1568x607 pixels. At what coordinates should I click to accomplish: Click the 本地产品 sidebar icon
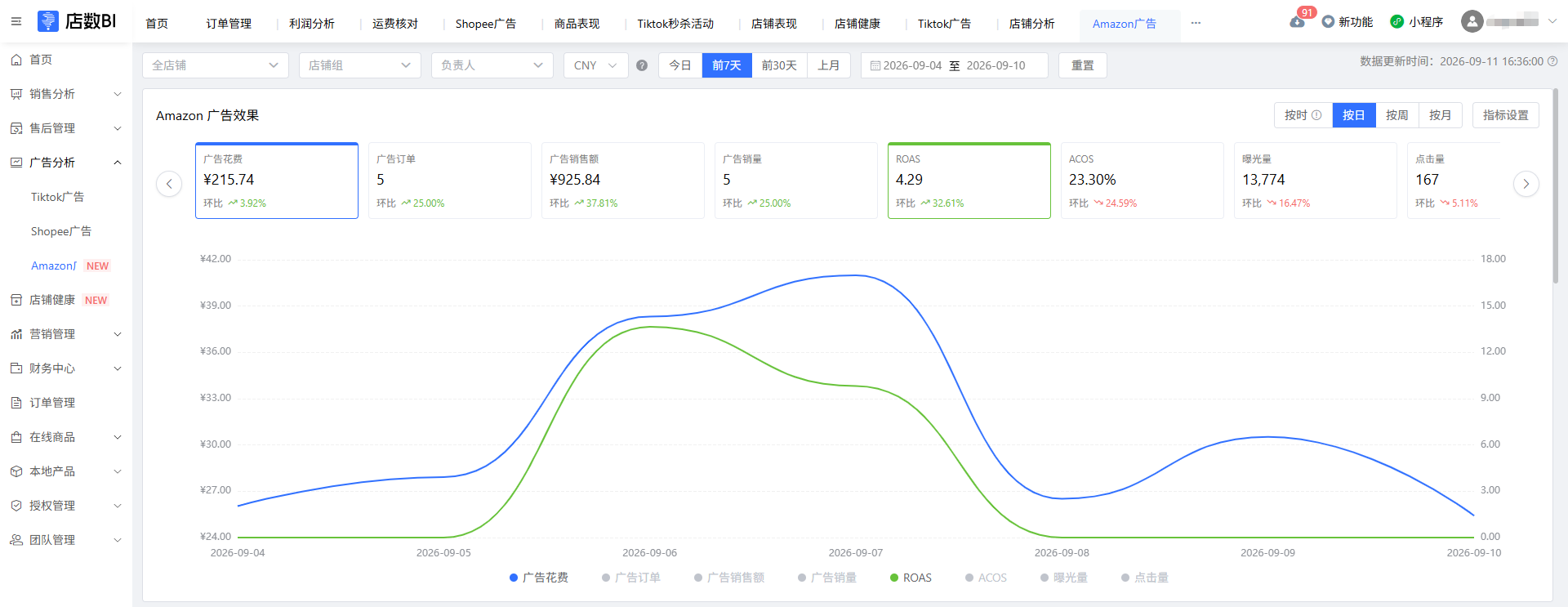[x=16, y=471]
